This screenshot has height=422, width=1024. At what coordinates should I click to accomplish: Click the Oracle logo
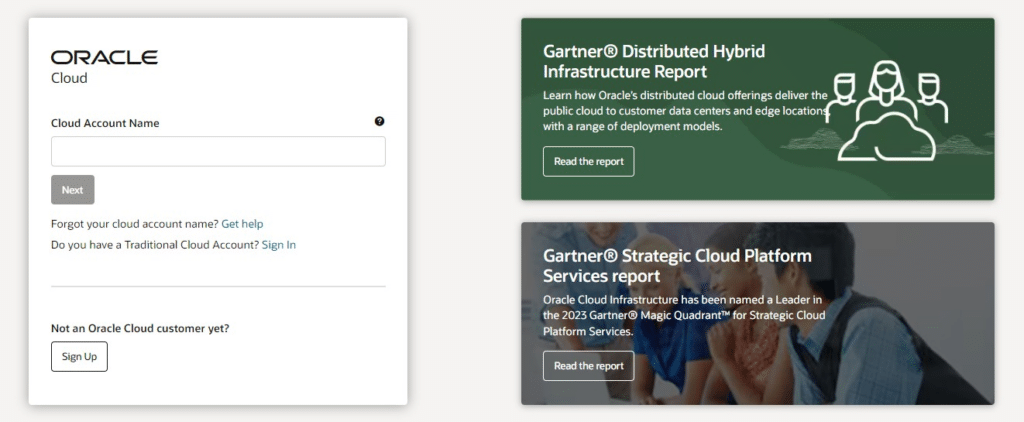point(104,57)
